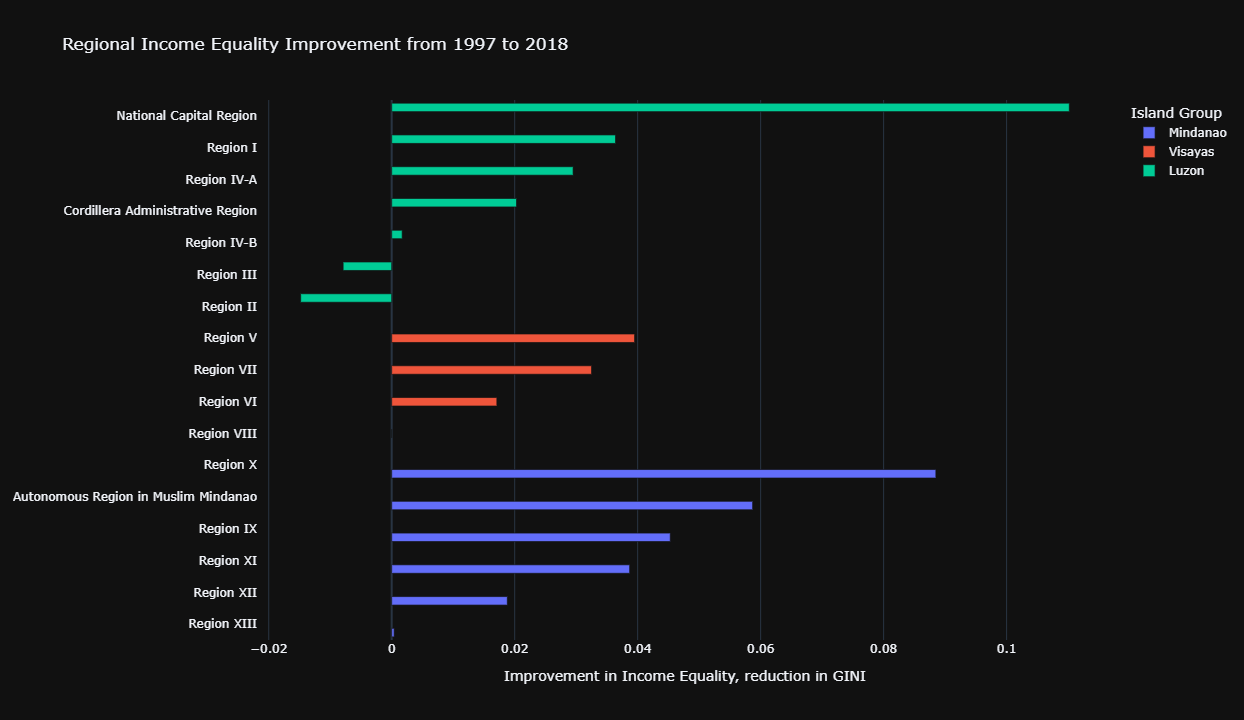
Task: Select the red Region VII bar
Action: pos(491,370)
